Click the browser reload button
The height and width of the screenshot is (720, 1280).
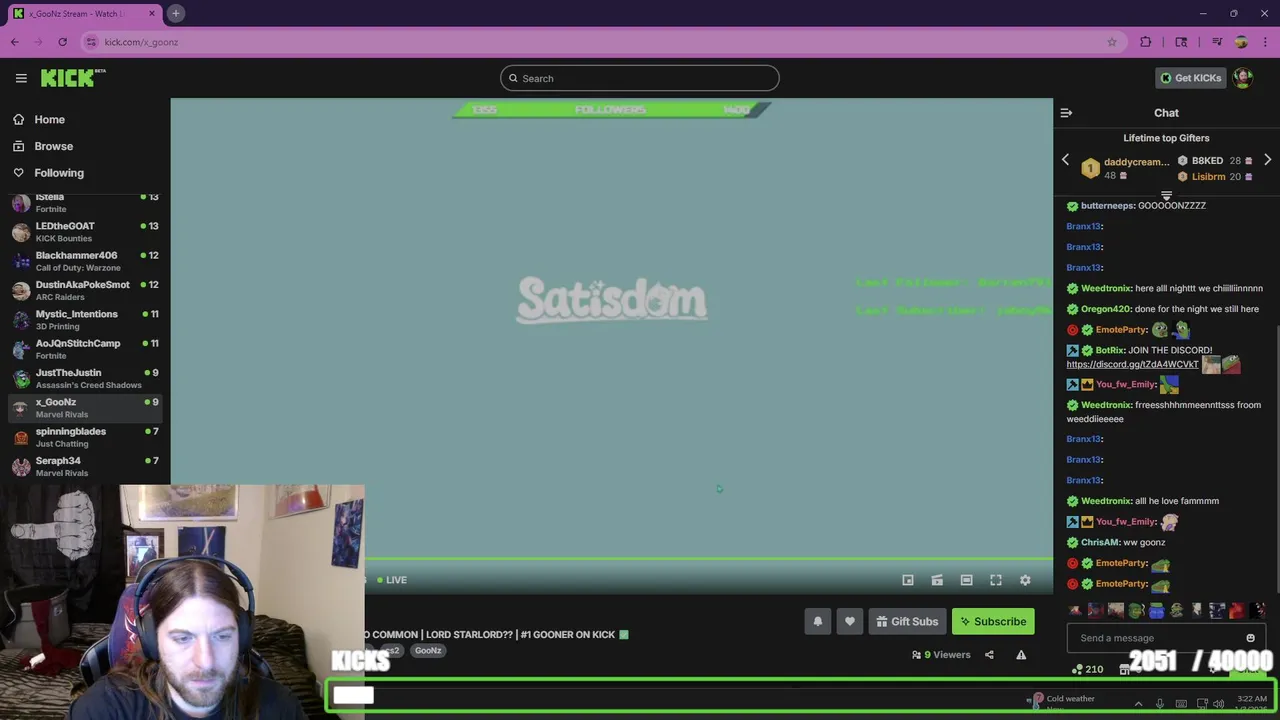tap(62, 42)
